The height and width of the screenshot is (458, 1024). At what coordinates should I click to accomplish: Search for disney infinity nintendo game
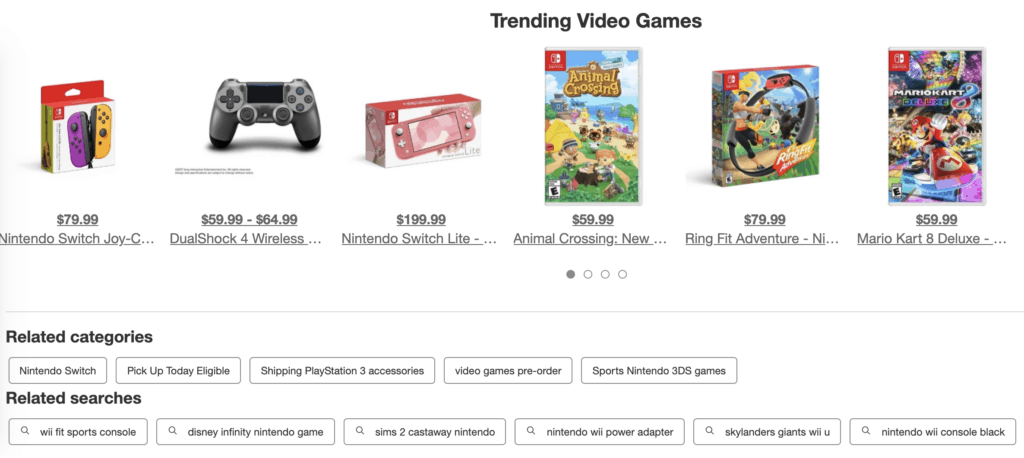246,432
